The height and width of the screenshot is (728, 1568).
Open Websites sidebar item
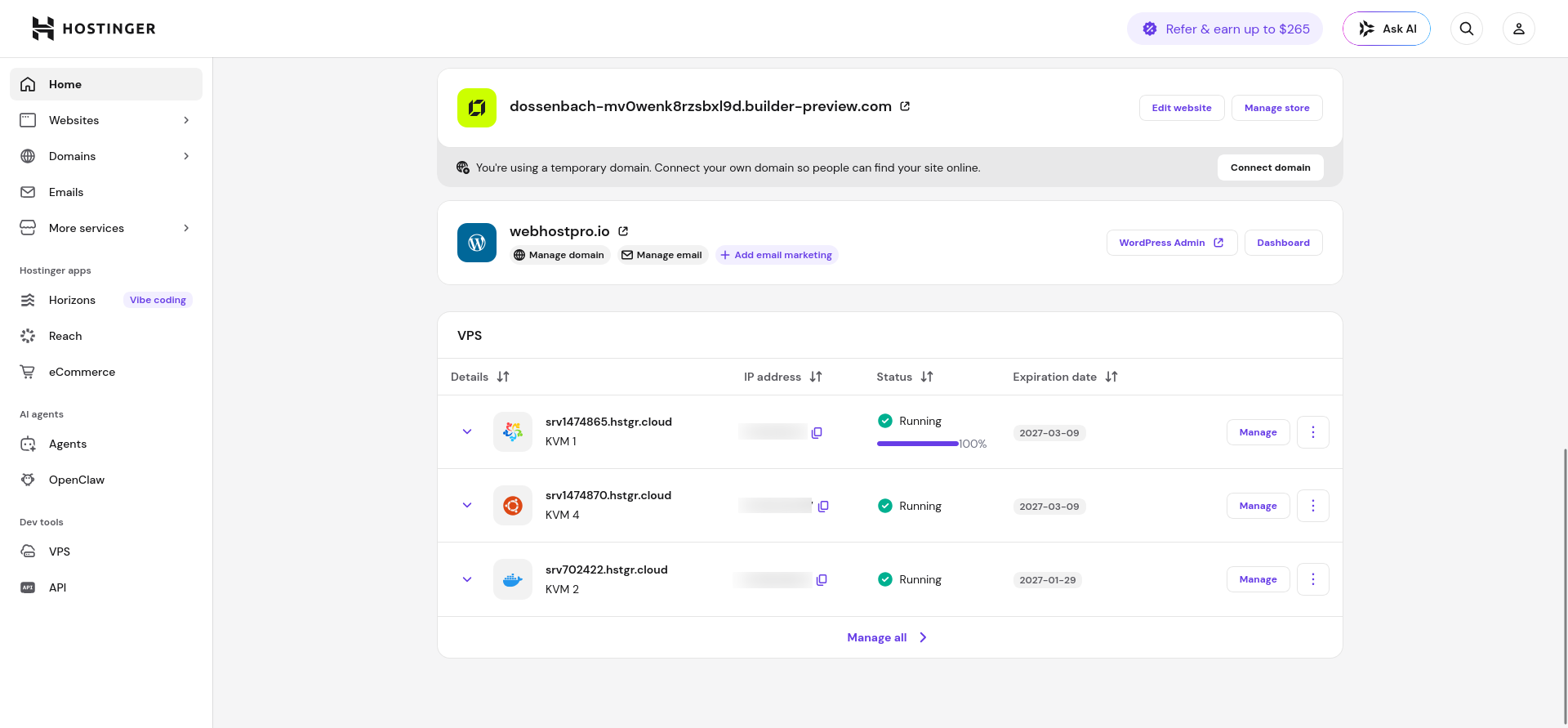click(x=106, y=120)
